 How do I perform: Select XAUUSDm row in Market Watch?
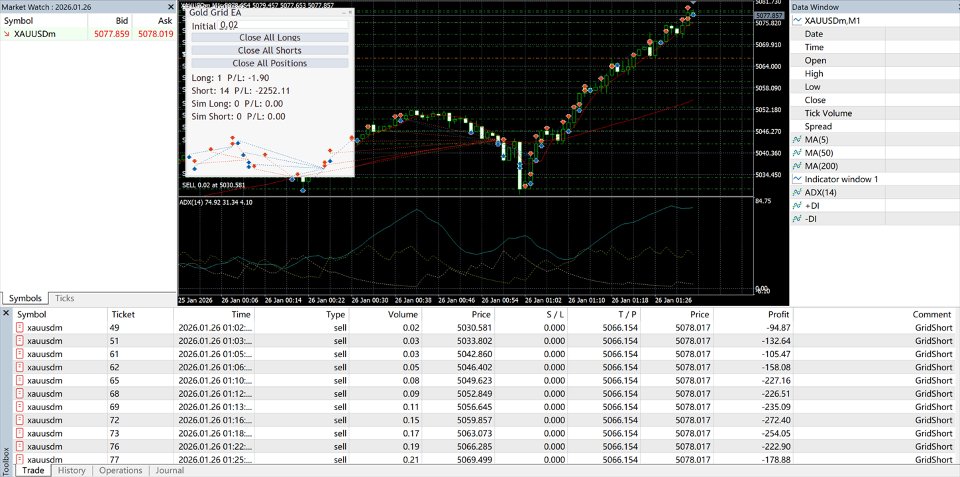point(88,34)
